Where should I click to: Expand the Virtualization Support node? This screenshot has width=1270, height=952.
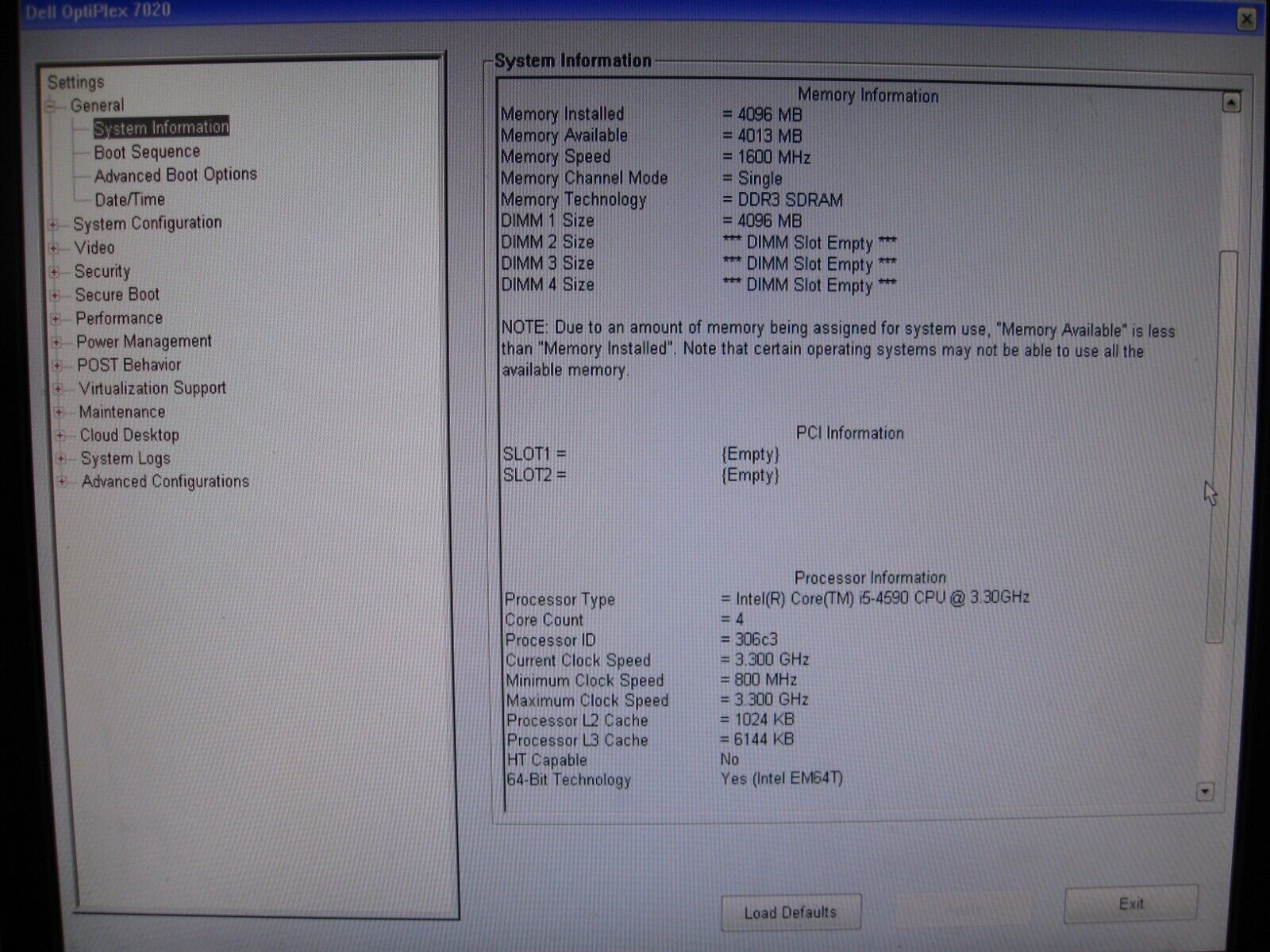pos(59,389)
